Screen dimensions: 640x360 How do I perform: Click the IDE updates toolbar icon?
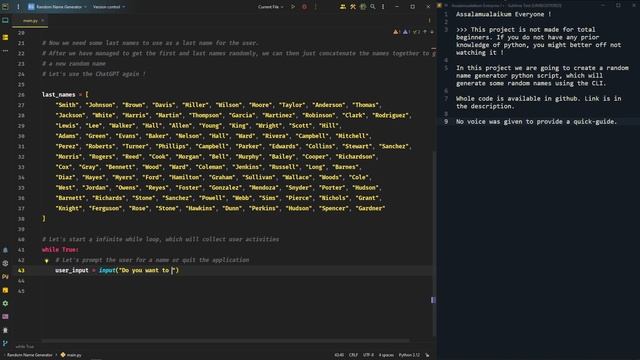pyautogui.click(x=363, y=7)
